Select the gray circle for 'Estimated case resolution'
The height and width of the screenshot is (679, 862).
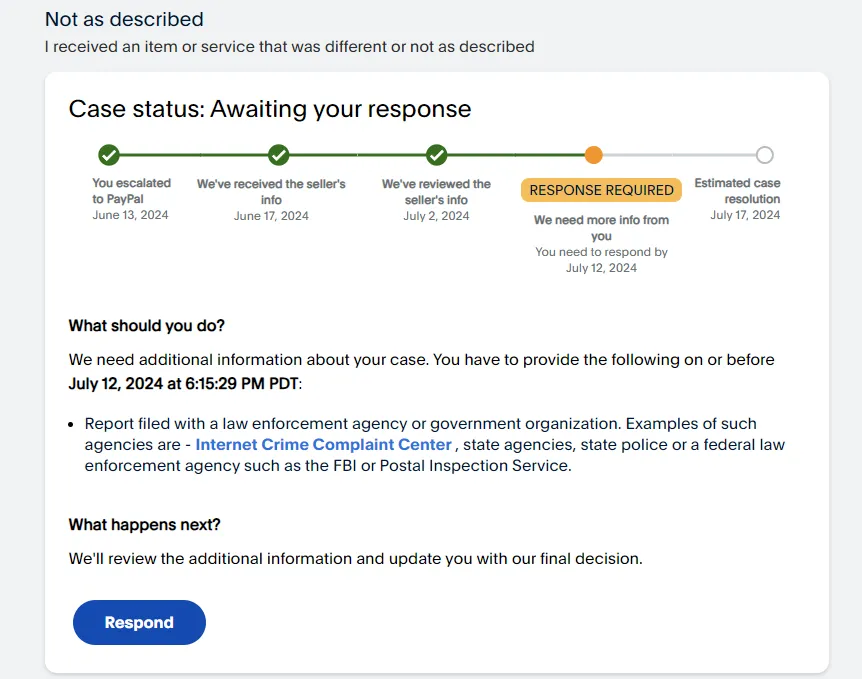coord(764,155)
